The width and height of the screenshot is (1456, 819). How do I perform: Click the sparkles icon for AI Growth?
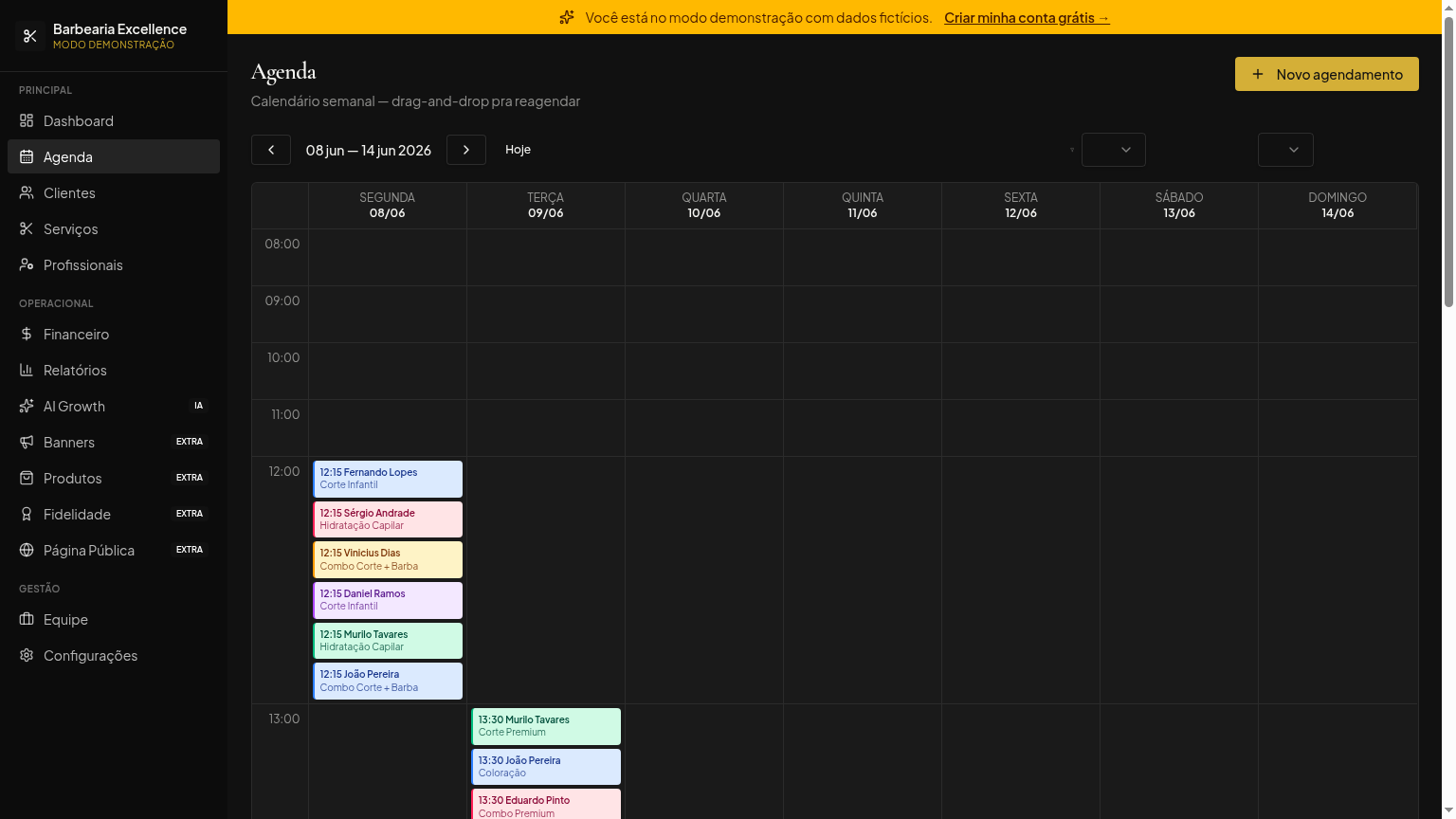(27, 406)
